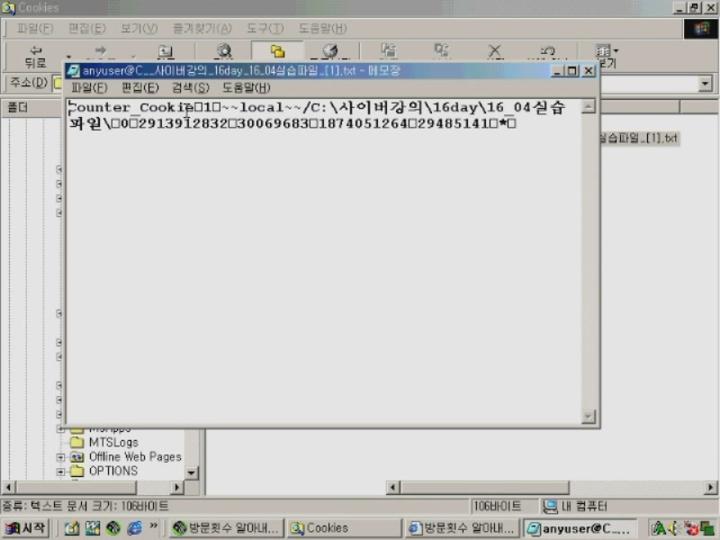
Task: Click the Delete (X) toolbar icon
Action: 495,51
